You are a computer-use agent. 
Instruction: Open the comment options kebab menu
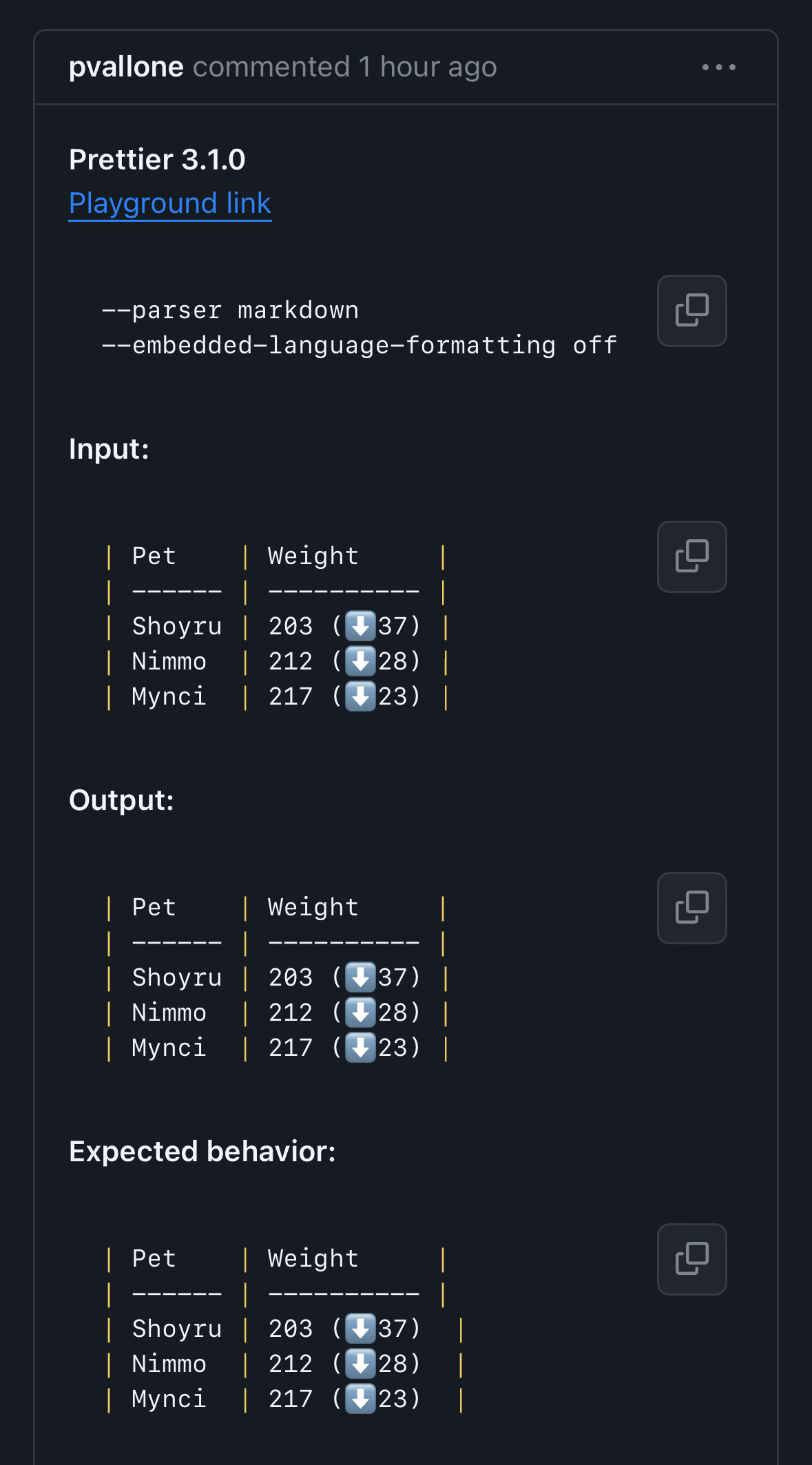718,66
